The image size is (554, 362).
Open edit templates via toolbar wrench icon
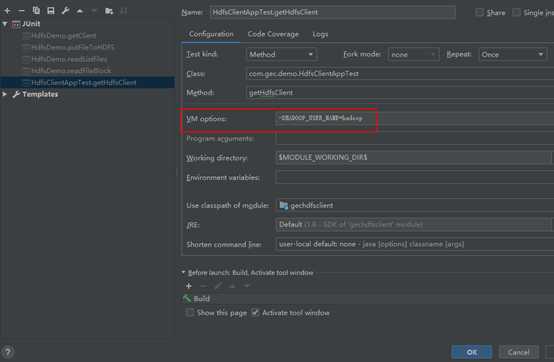coord(65,11)
